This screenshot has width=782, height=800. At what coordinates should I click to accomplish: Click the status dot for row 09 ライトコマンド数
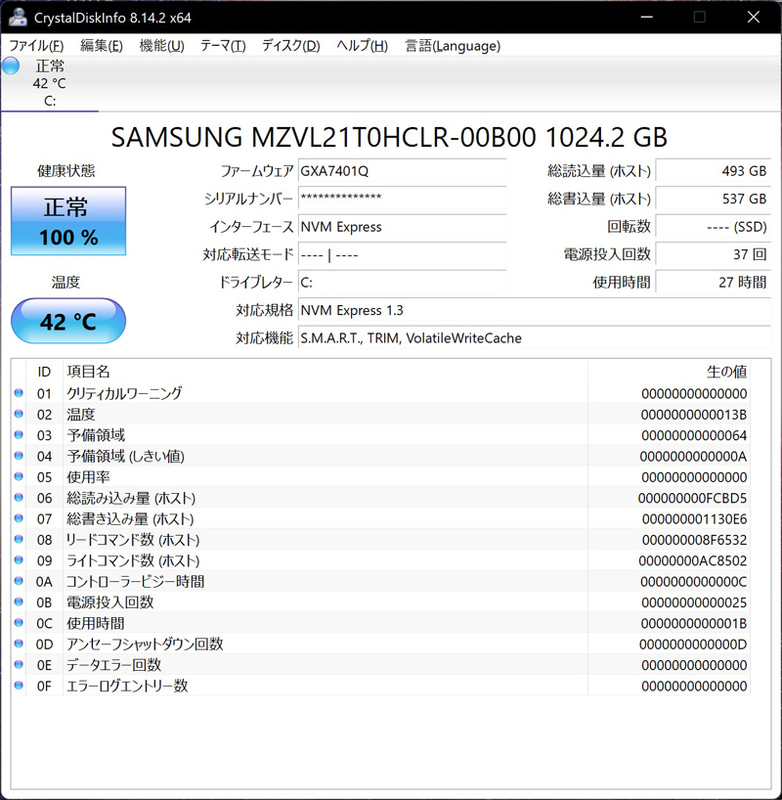pyautogui.click(x=19, y=560)
